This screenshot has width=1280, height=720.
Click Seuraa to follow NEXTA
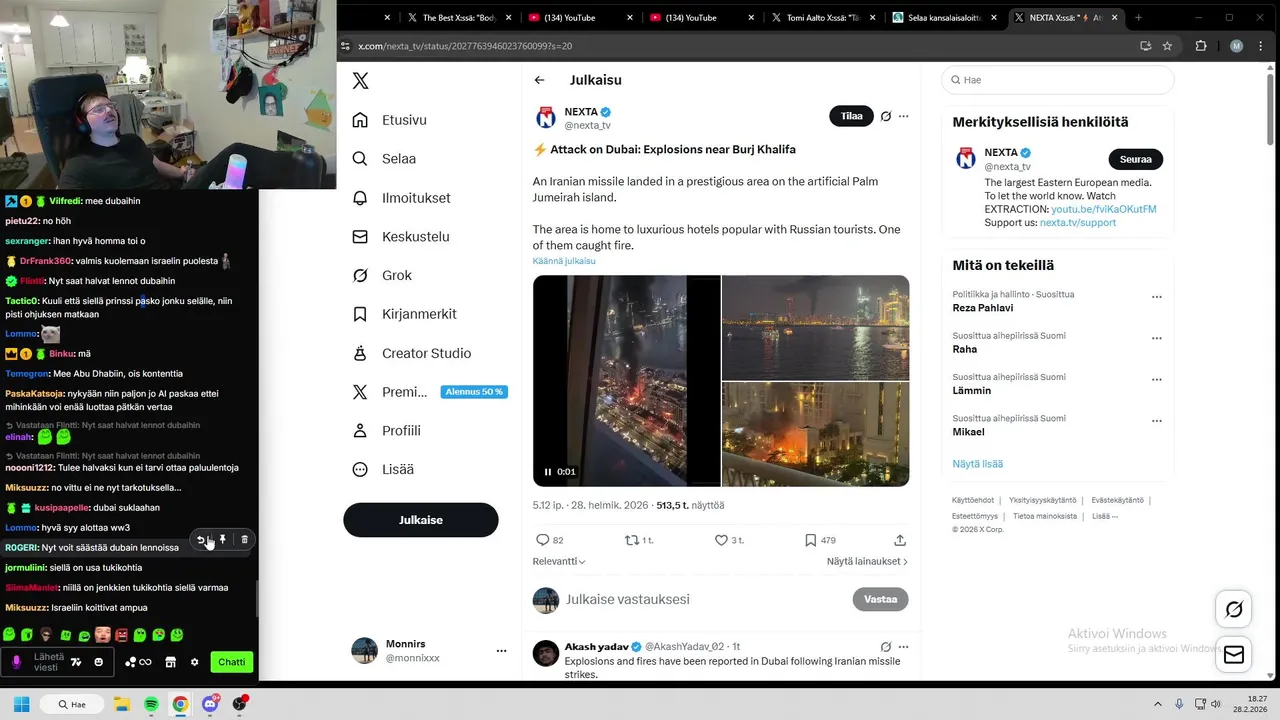click(x=1135, y=159)
